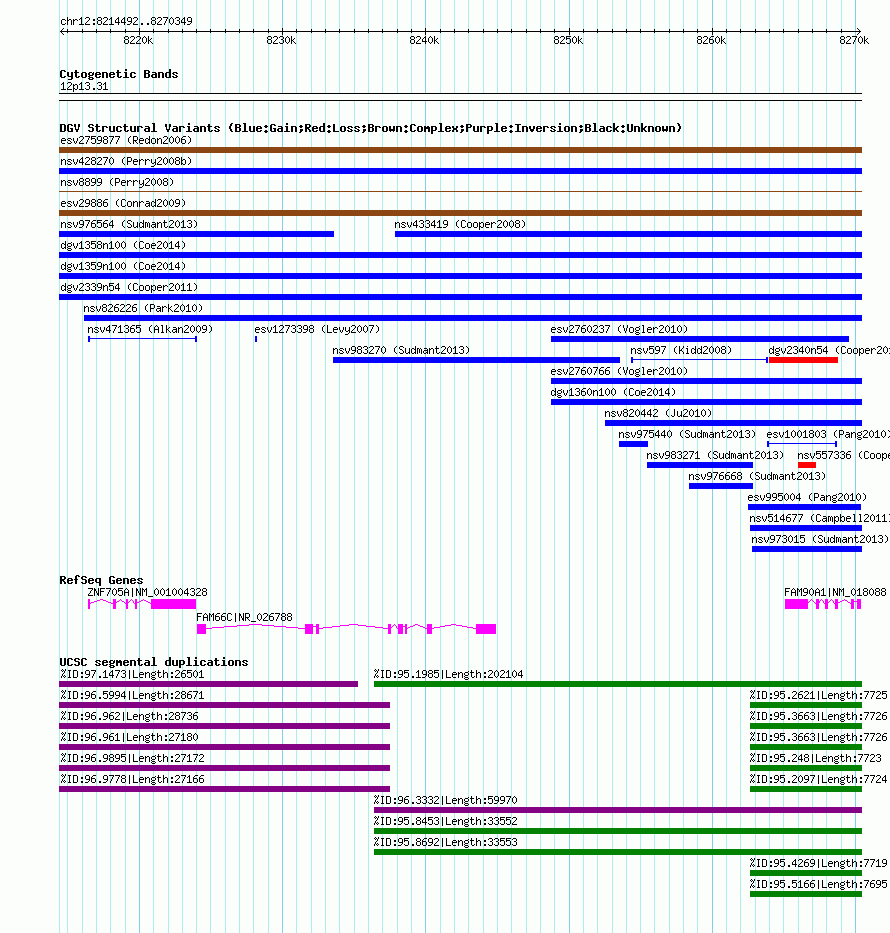Click the dgv1359n100 (Coe2014) label
Viewport: 890px width, 933px height.
pyautogui.click(x=123, y=266)
